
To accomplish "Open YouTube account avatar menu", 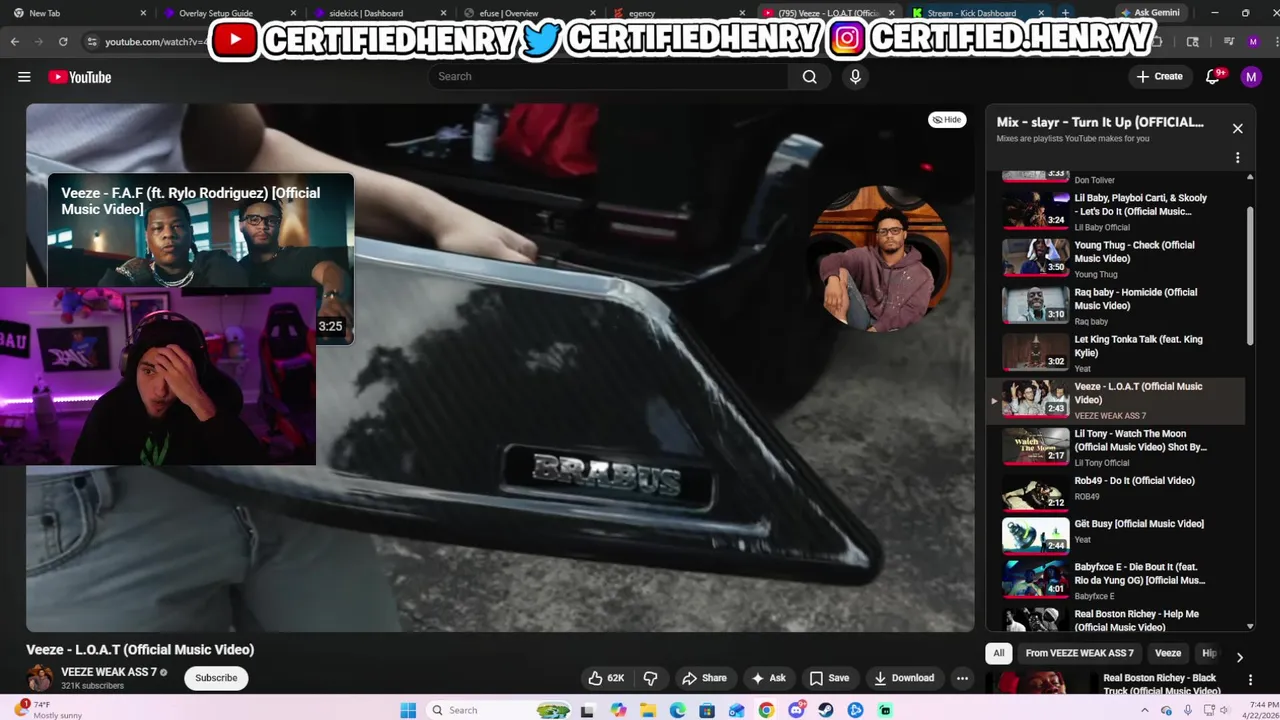I will click(1251, 77).
